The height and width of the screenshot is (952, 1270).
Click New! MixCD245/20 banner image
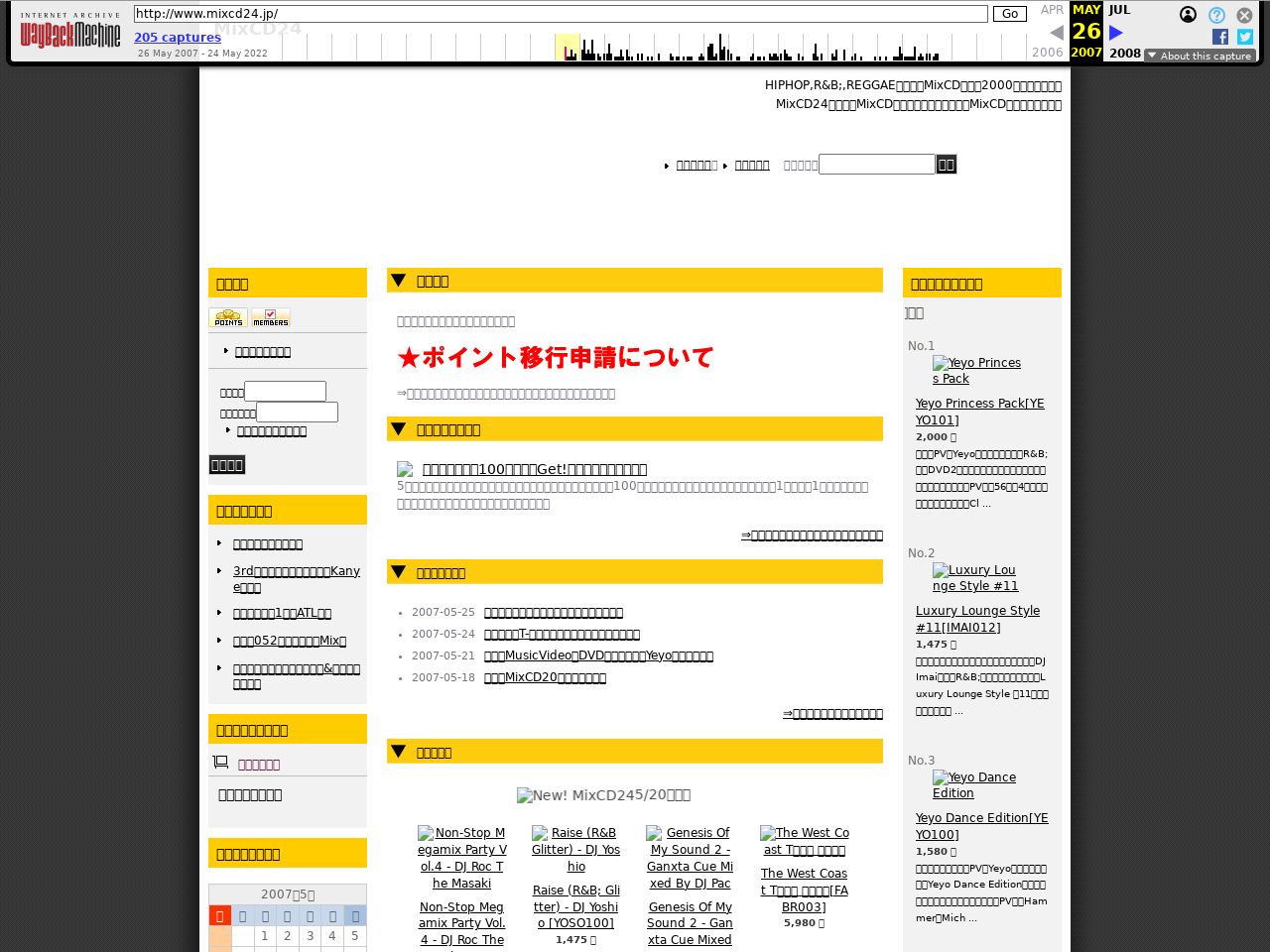tap(603, 795)
